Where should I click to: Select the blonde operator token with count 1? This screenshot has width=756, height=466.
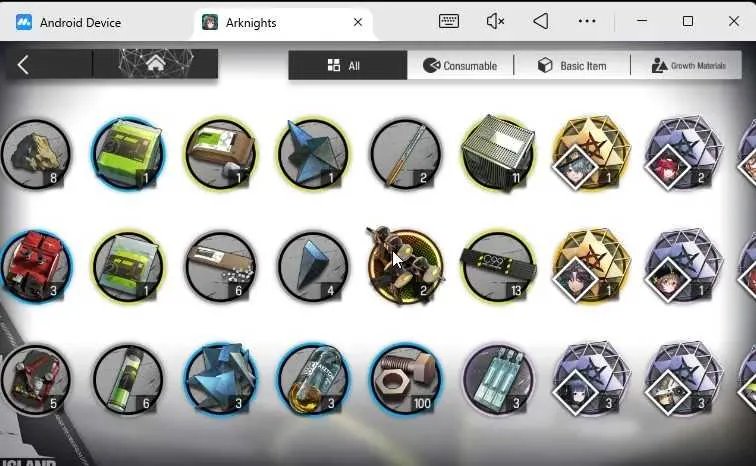[x=684, y=266]
